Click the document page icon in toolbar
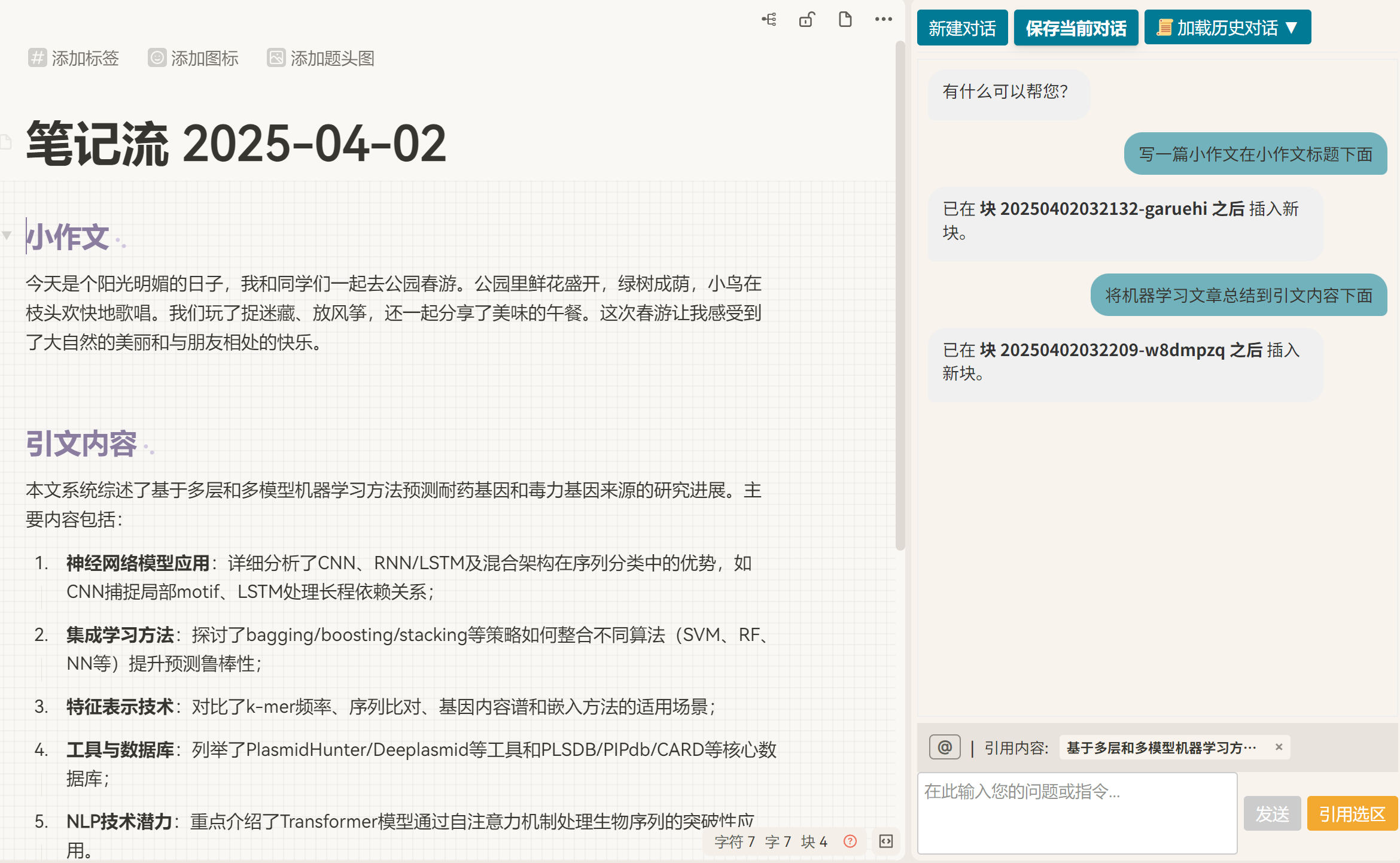The image size is (1400, 863). tap(845, 20)
